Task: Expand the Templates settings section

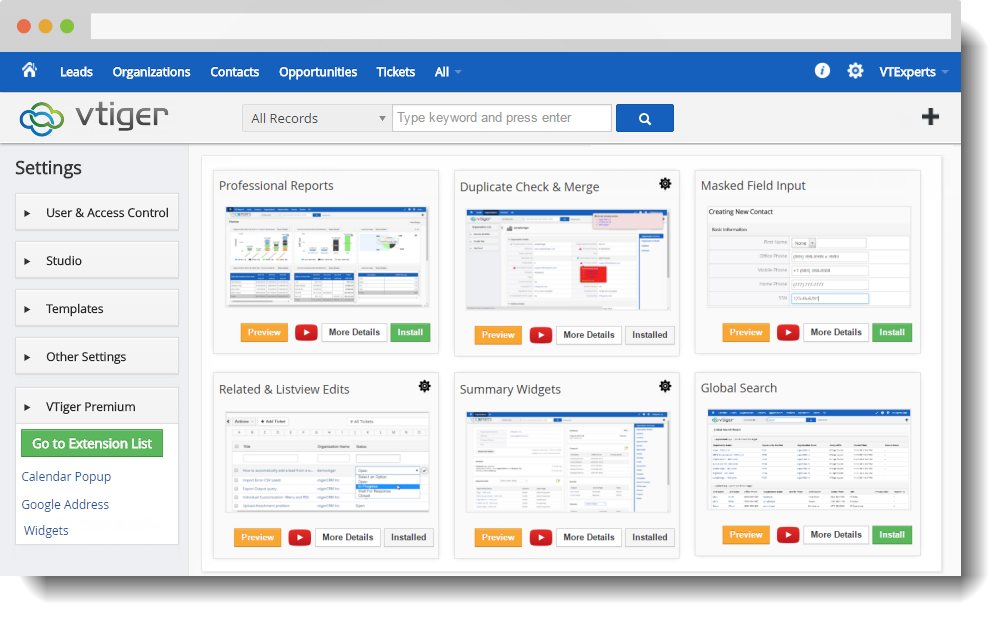Action: tap(97, 309)
